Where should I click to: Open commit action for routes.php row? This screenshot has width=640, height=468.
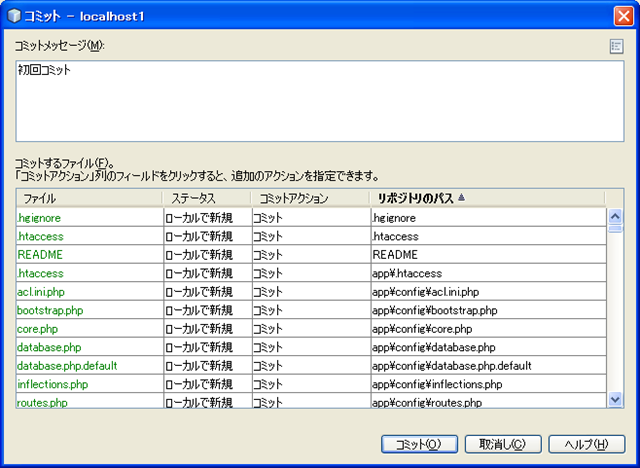pos(311,403)
